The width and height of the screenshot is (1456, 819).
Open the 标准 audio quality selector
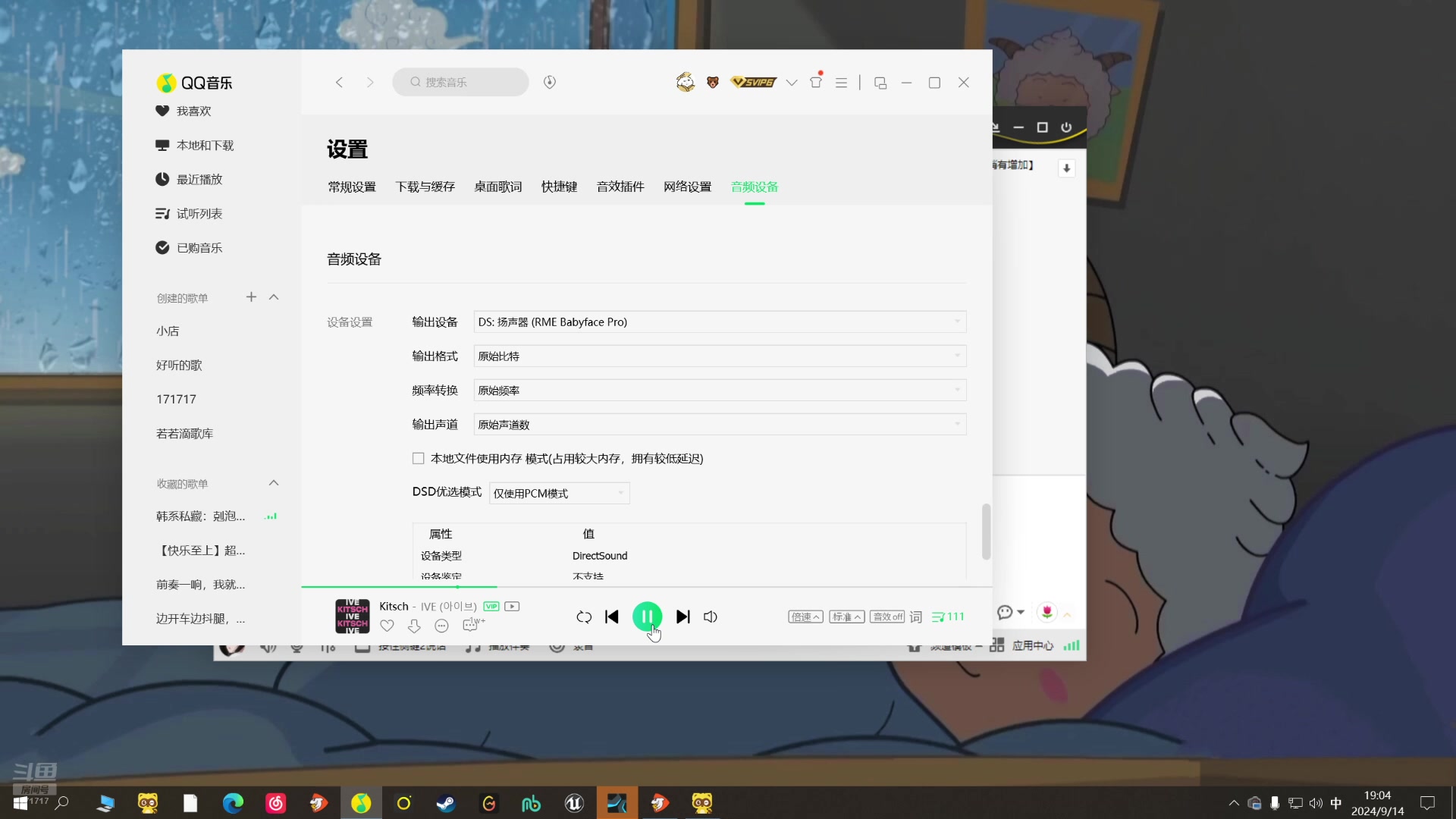click(846, 617)
